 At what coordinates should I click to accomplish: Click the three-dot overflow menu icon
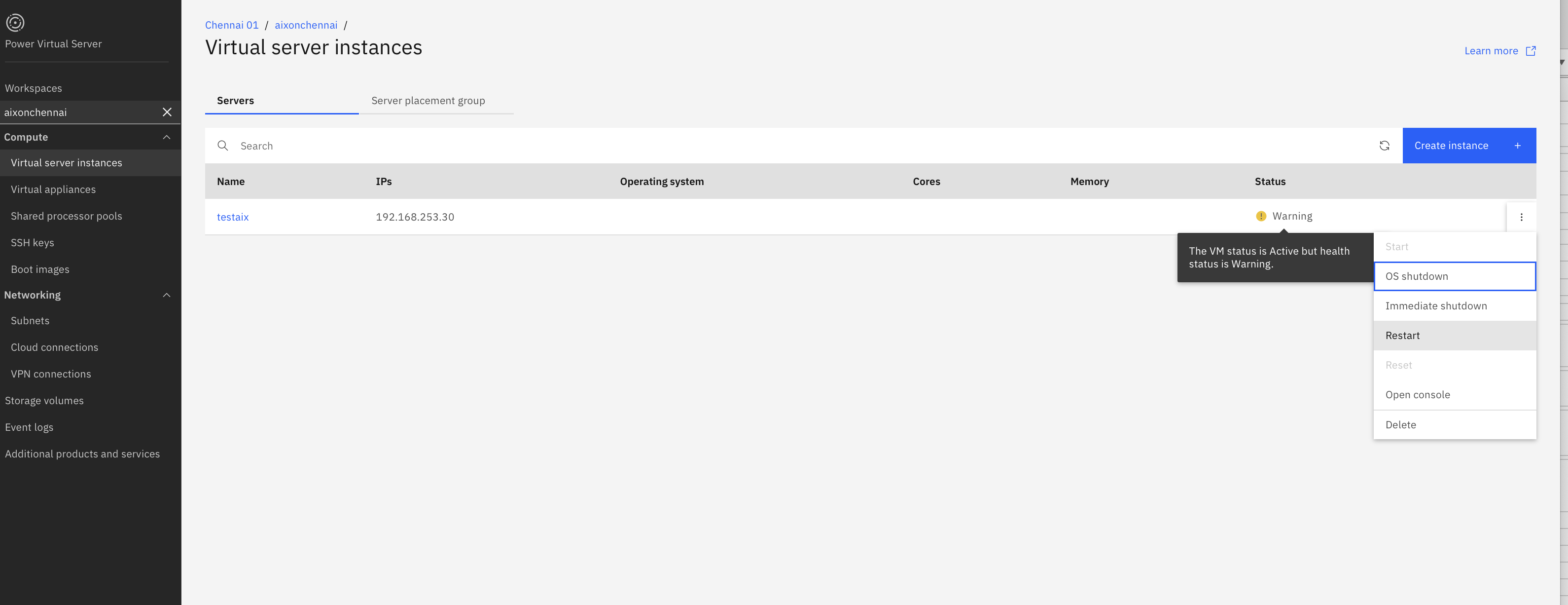click(x=1520, y=217)
